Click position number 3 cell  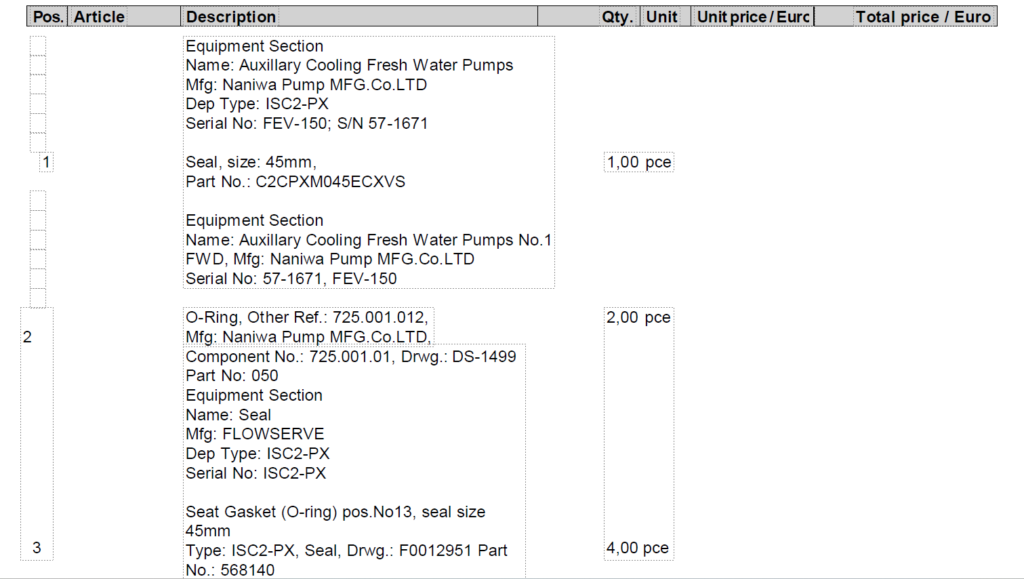point(37,547)
